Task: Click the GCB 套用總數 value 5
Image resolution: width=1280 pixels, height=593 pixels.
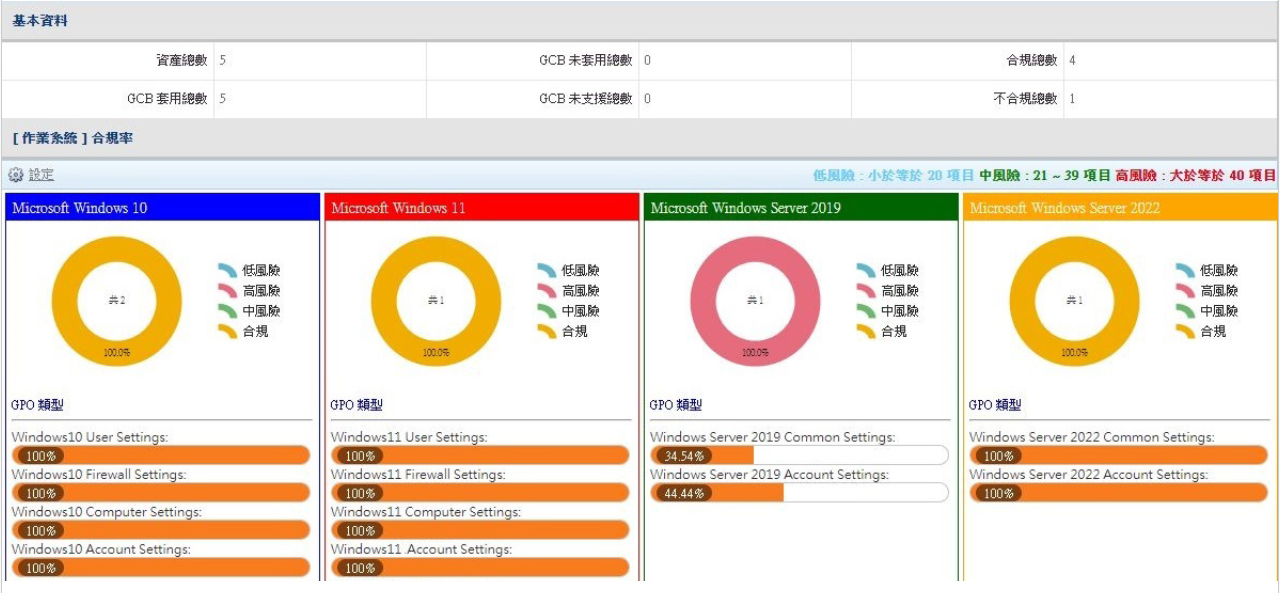Action: coord(222,99)
